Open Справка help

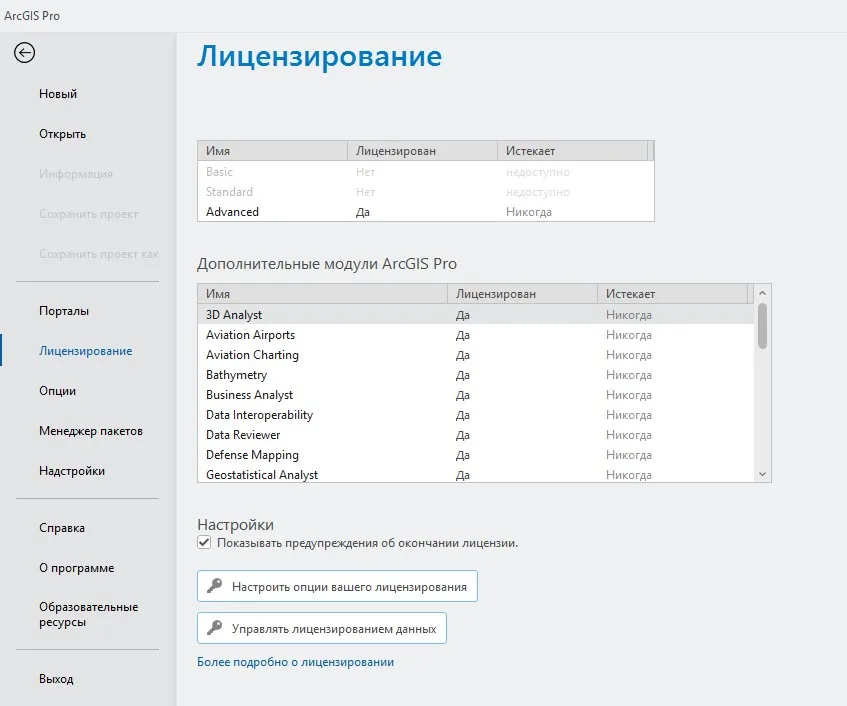point(62,528)
